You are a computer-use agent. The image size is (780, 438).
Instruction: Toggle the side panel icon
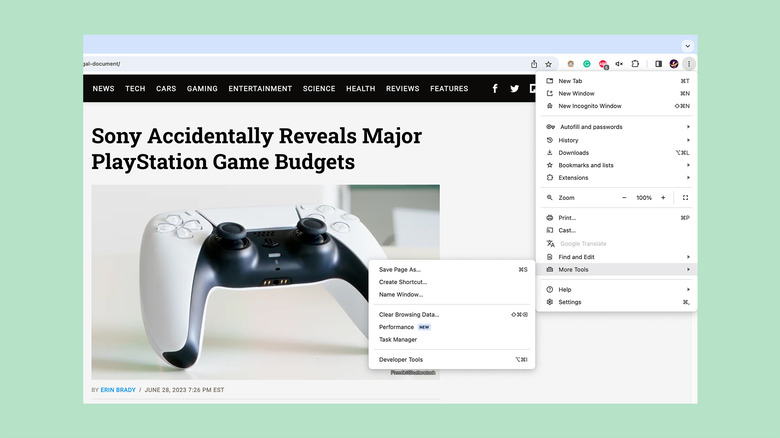(x=658, y=64)
